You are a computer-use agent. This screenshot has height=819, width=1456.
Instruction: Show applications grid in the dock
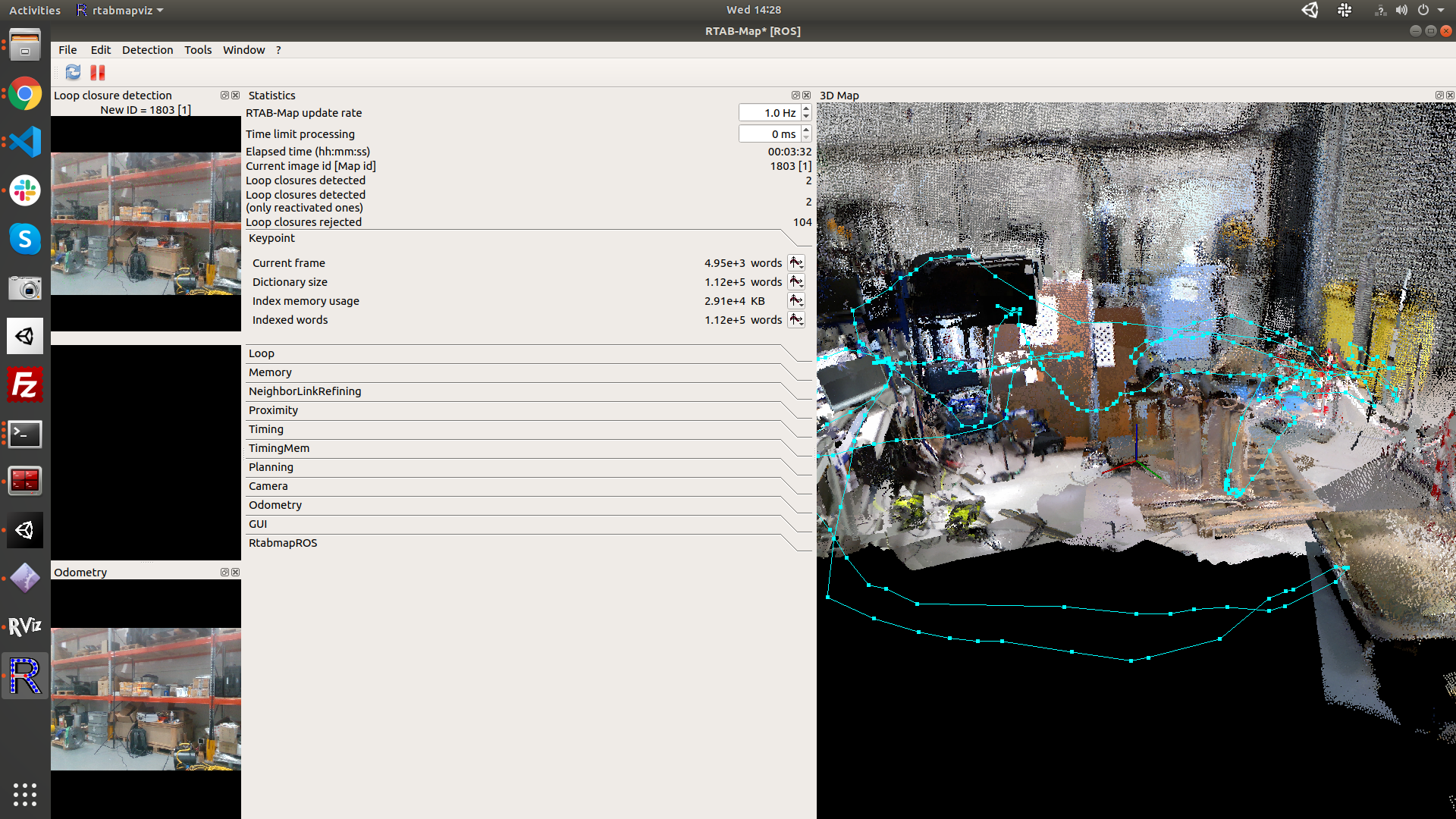tap(25, 794)
